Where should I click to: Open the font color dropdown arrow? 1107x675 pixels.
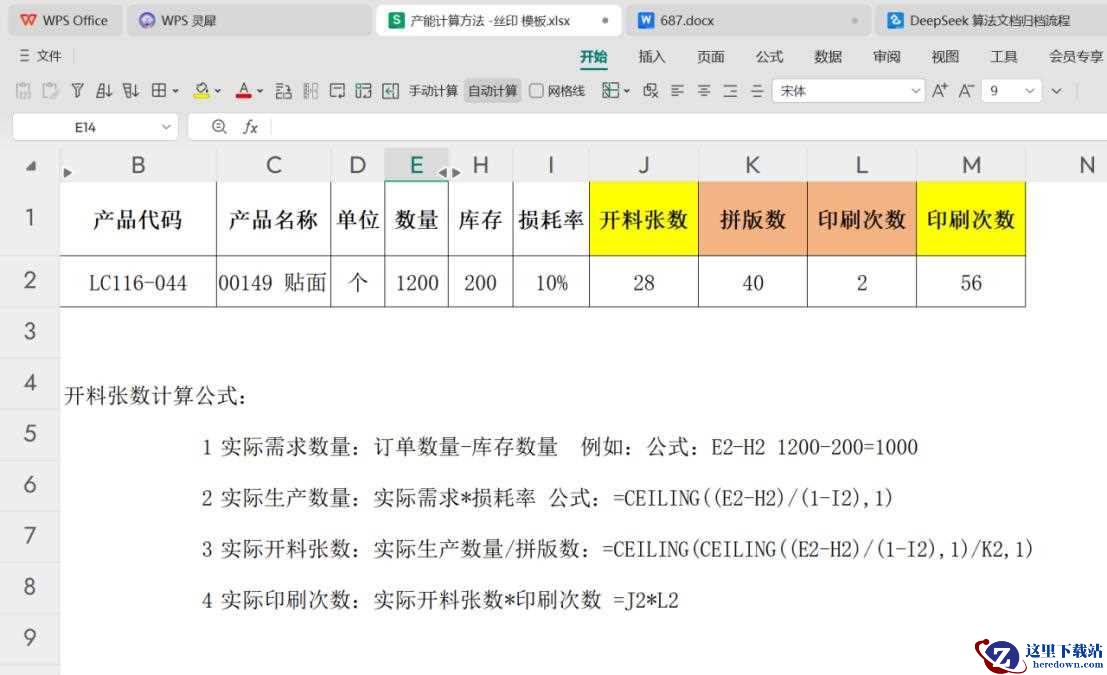coord(260,91)
